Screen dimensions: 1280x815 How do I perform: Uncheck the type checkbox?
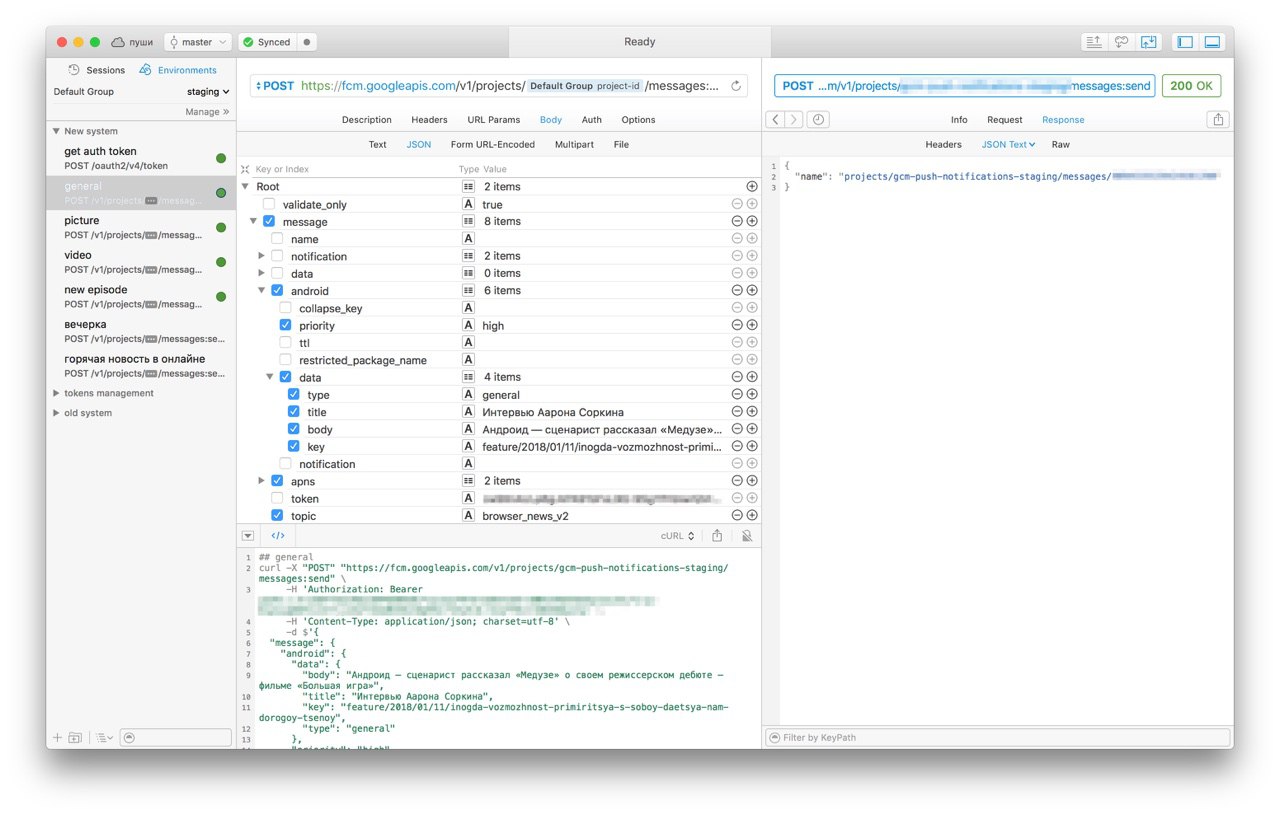(293, 395)
